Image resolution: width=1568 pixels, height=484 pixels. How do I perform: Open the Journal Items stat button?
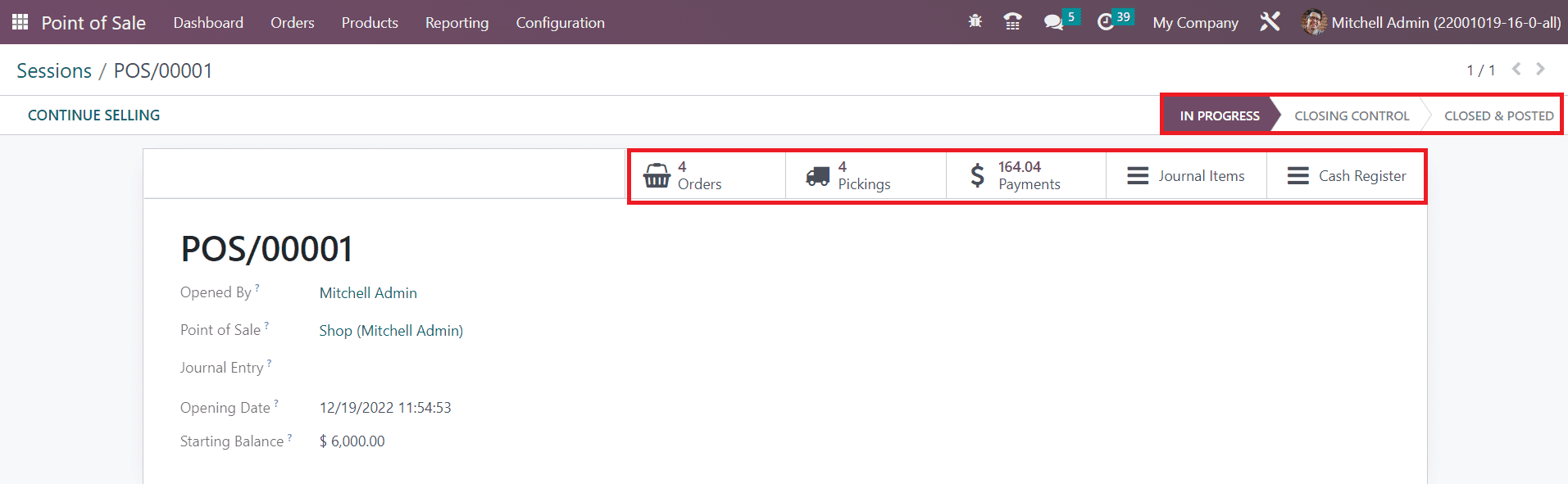pyautogui.click(x=1186, y=175)
